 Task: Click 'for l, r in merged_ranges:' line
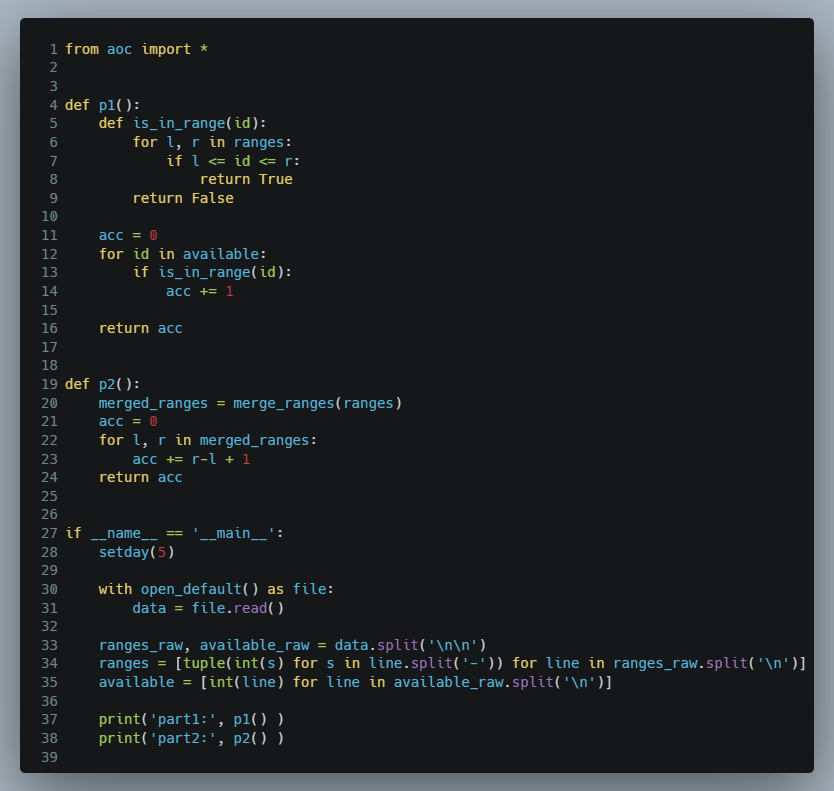point(207,440)
